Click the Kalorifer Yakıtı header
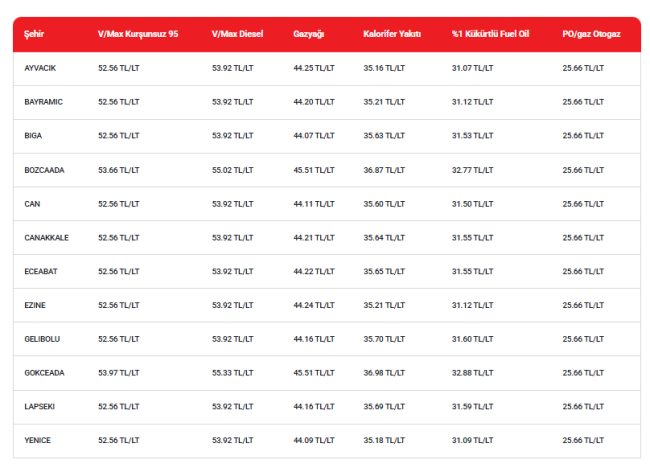Image resolution: width=650 pixels, height=472 pixels. click(392, 34)
